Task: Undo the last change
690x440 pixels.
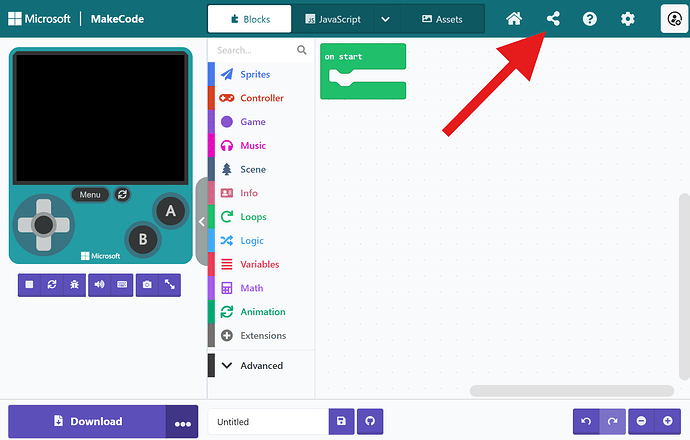Action: click(586, 422)
